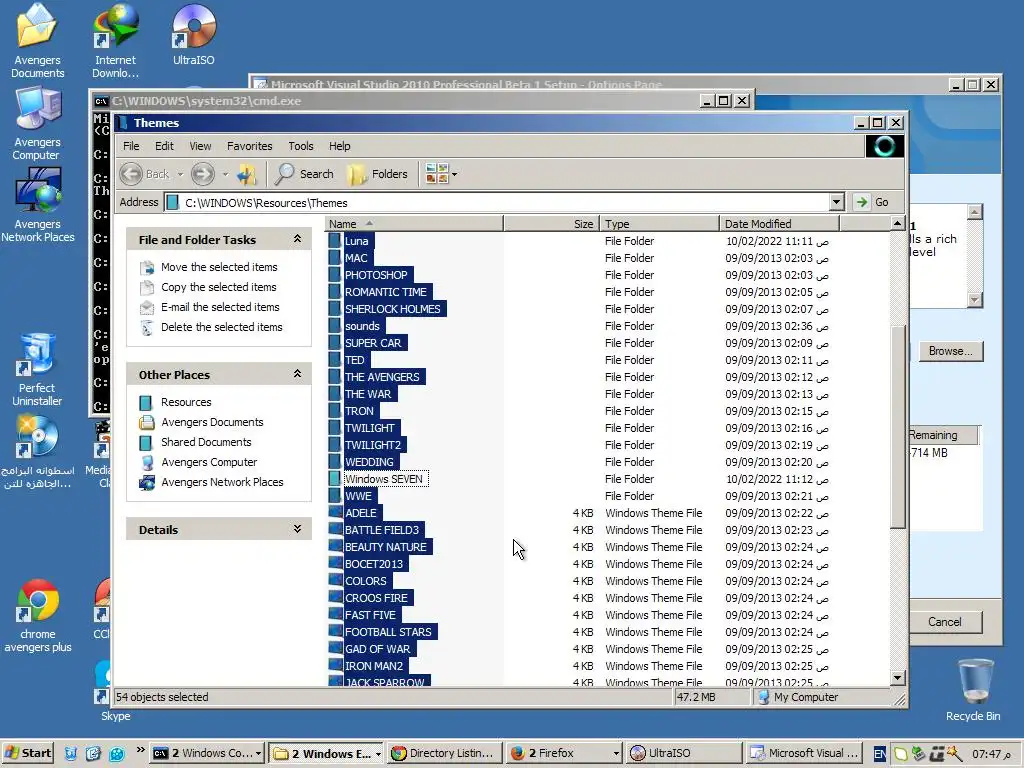Open the Help menu

coord(340,146)
